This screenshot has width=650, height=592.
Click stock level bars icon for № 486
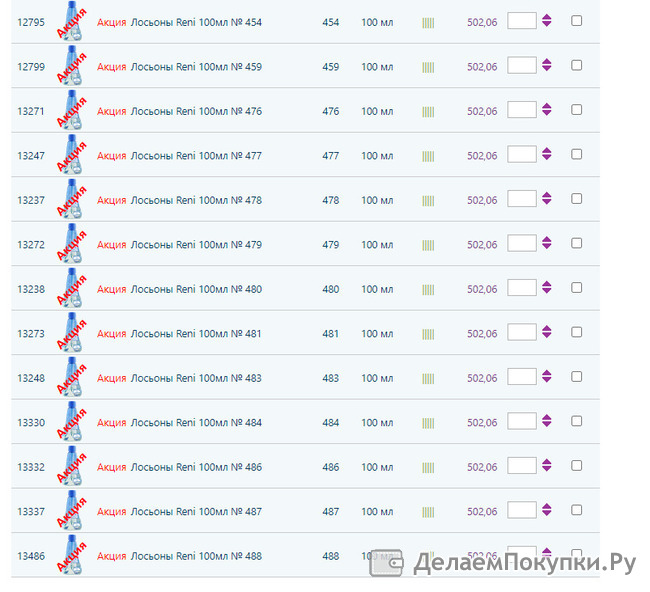pos(428,468)
